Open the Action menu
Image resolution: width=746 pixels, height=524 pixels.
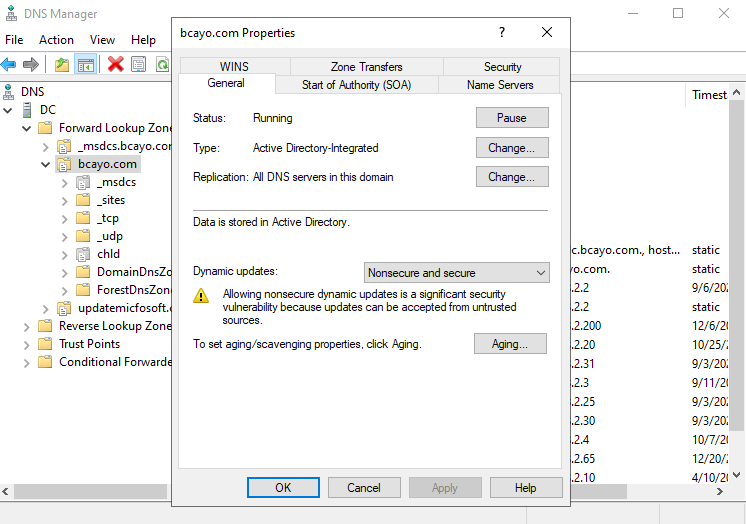pyautogui.click(x=56, y=40)
